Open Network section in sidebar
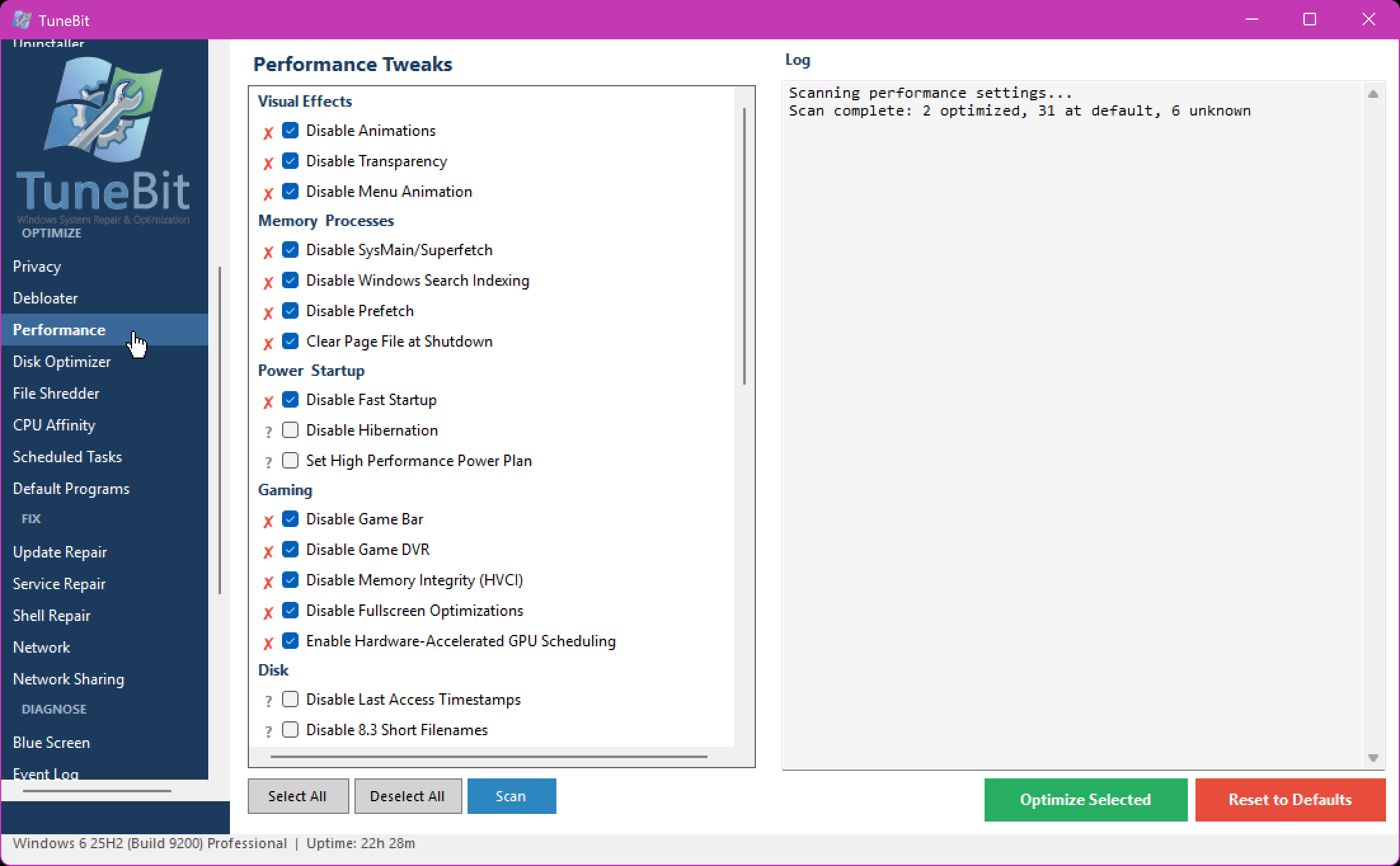Screen dimensions: 1400x866 point(105,647)
